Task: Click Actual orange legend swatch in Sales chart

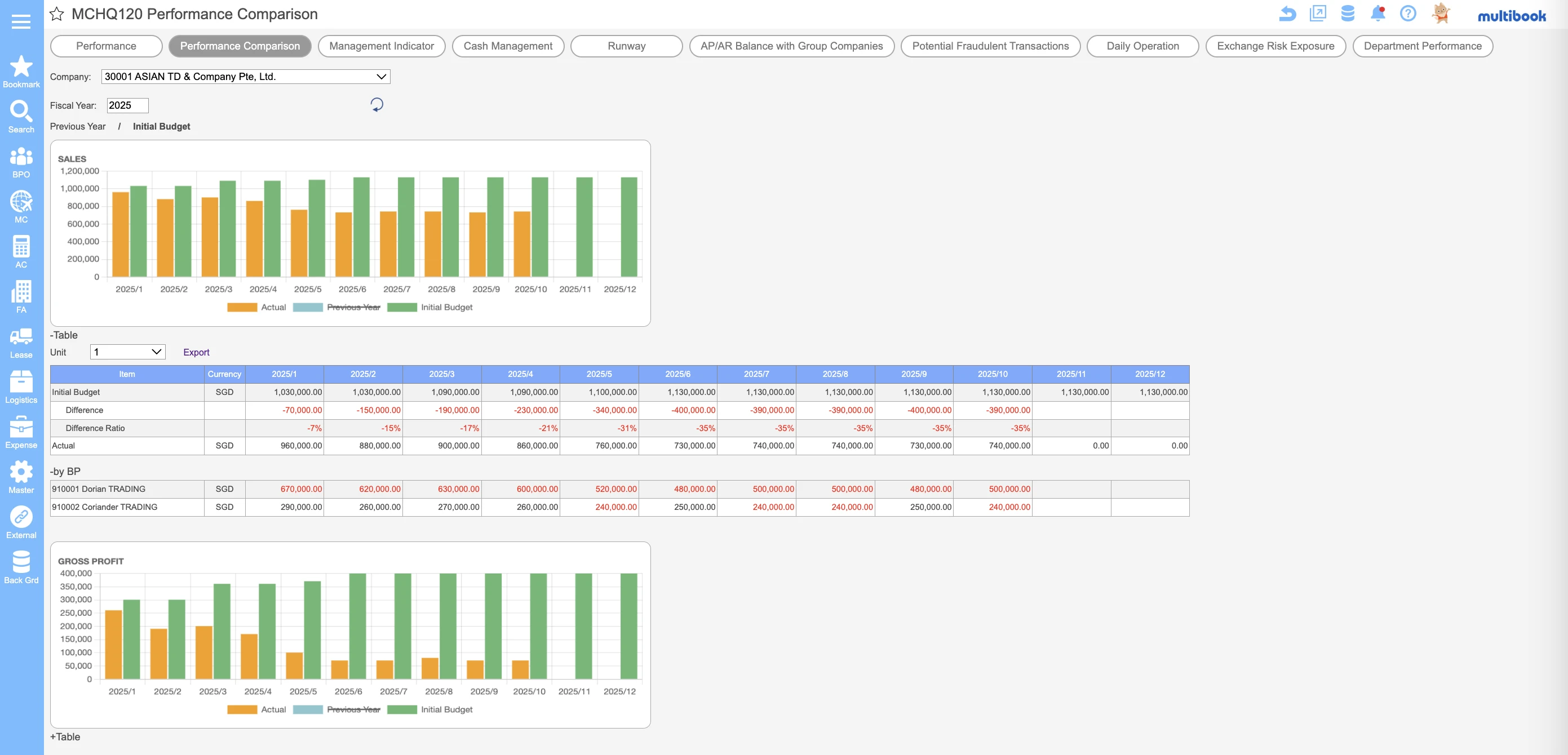Action: pyautogui.click(x=242, y=307)
